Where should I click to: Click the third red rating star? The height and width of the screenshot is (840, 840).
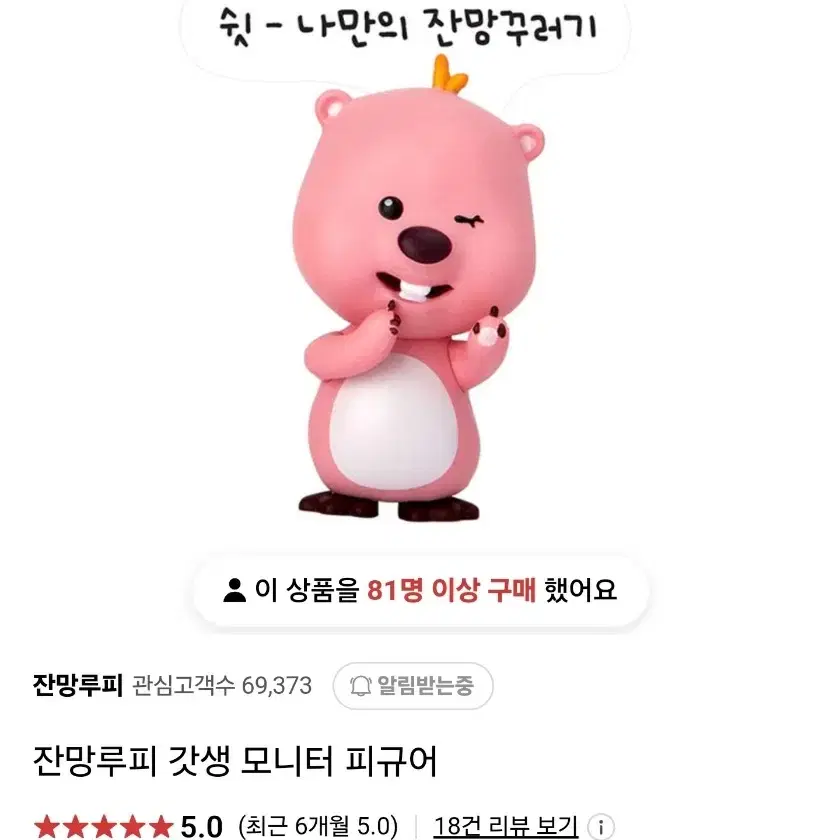coord(103,827)
